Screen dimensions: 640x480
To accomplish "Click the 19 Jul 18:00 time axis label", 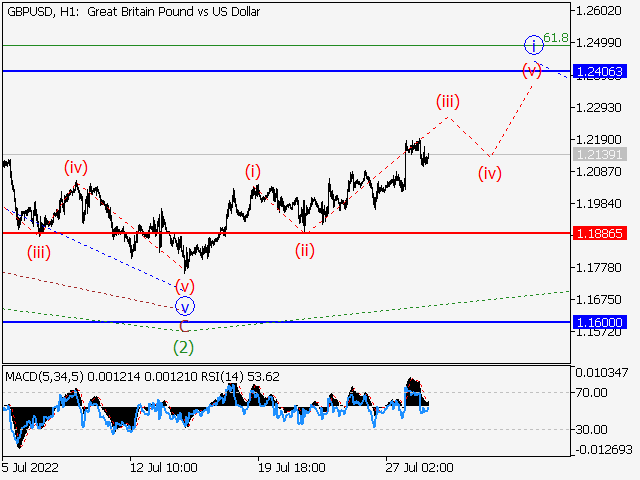I will [292, 467].
